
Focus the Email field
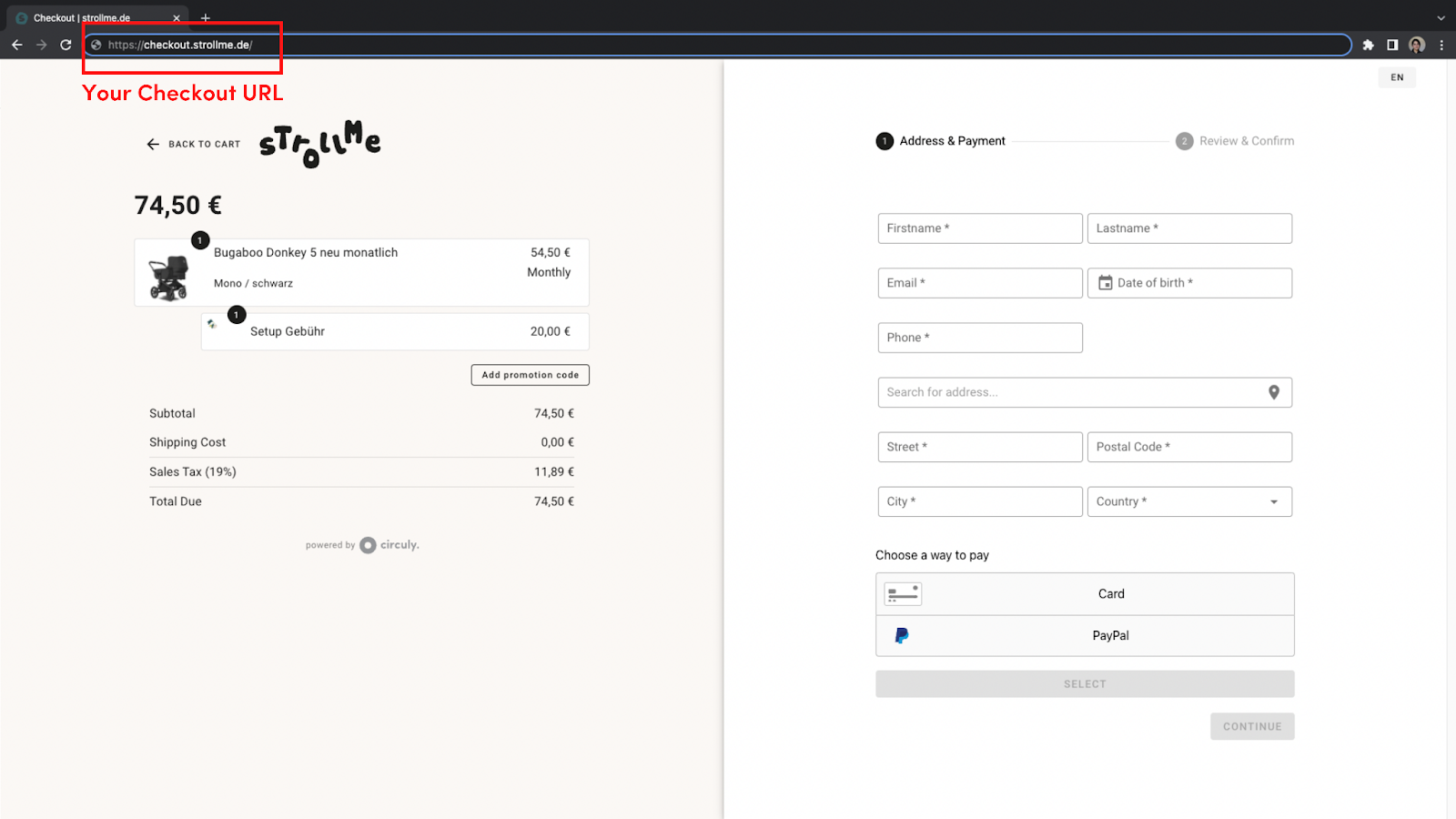pyautogui.click(x=980, y=283)
